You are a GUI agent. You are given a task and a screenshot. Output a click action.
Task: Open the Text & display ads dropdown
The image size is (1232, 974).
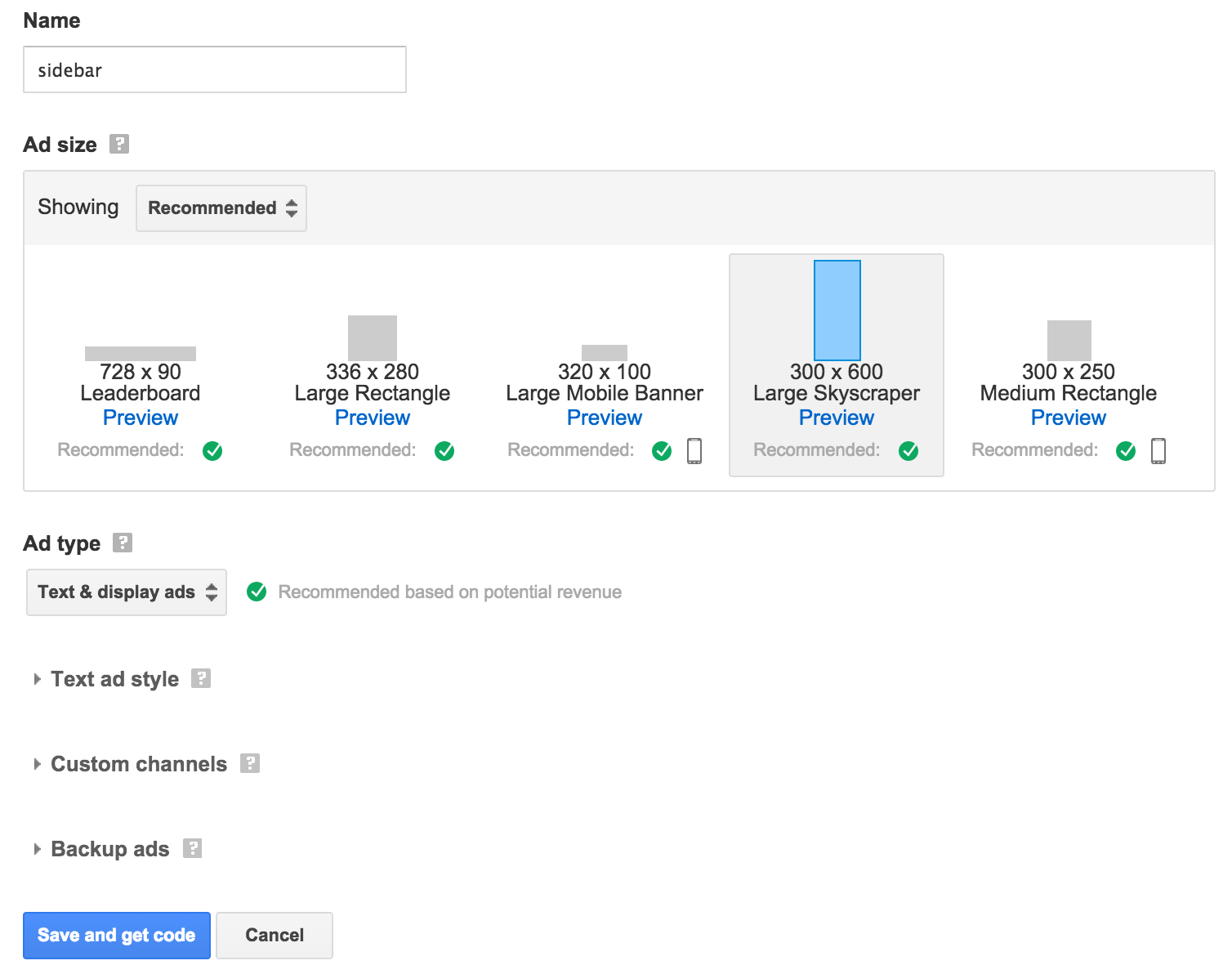(x=127, y=592)
